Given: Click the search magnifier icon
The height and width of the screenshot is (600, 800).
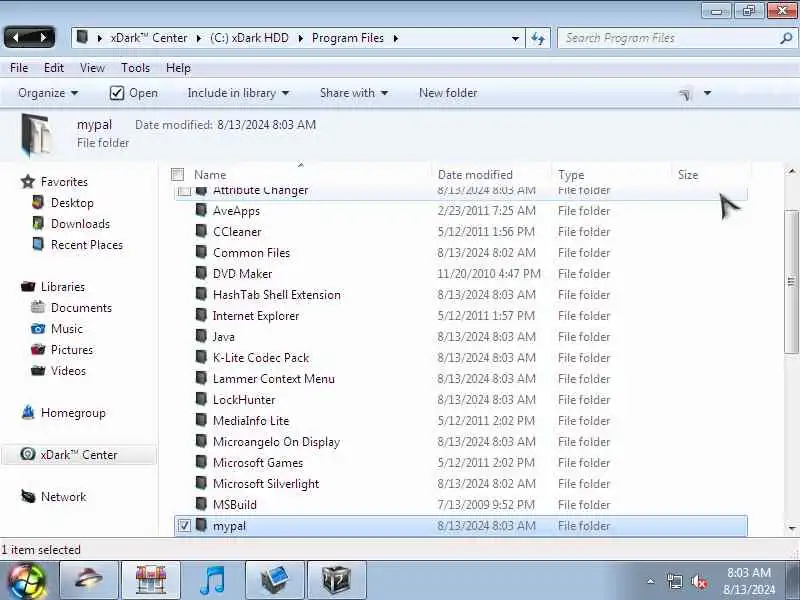Looking at the screenshot, I should tap(786, 38).
